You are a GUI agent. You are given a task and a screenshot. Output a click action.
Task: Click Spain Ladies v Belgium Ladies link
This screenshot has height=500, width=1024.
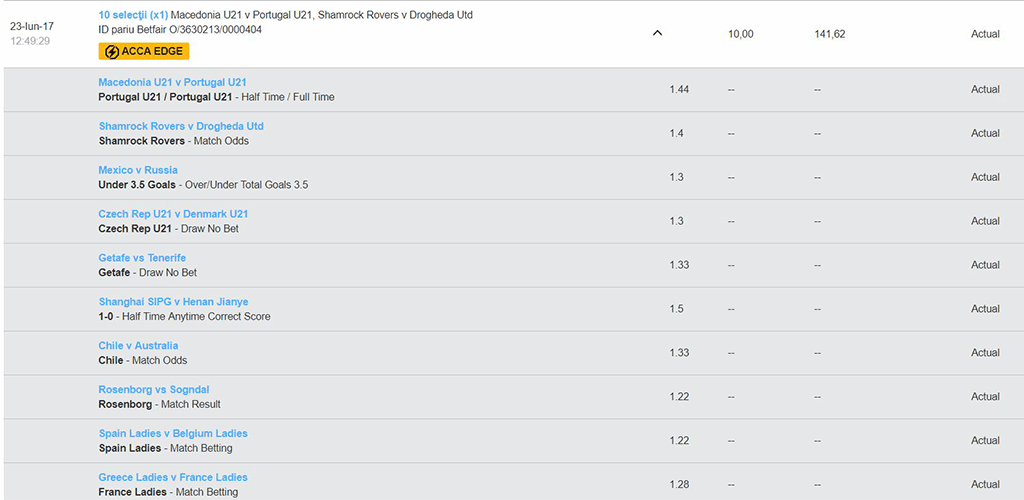pos(173,433)
